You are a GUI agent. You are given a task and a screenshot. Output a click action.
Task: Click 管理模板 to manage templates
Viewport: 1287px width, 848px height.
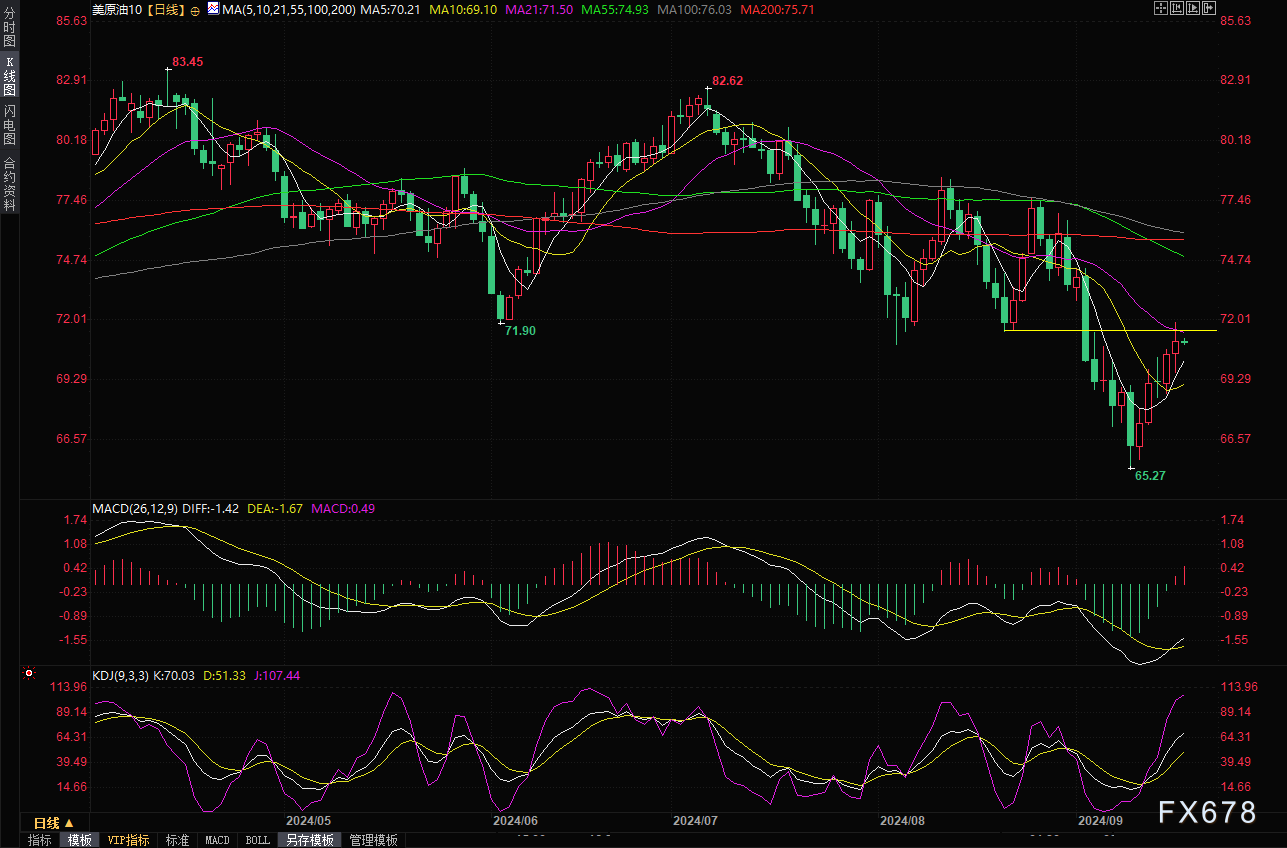[x=373, y=840]
